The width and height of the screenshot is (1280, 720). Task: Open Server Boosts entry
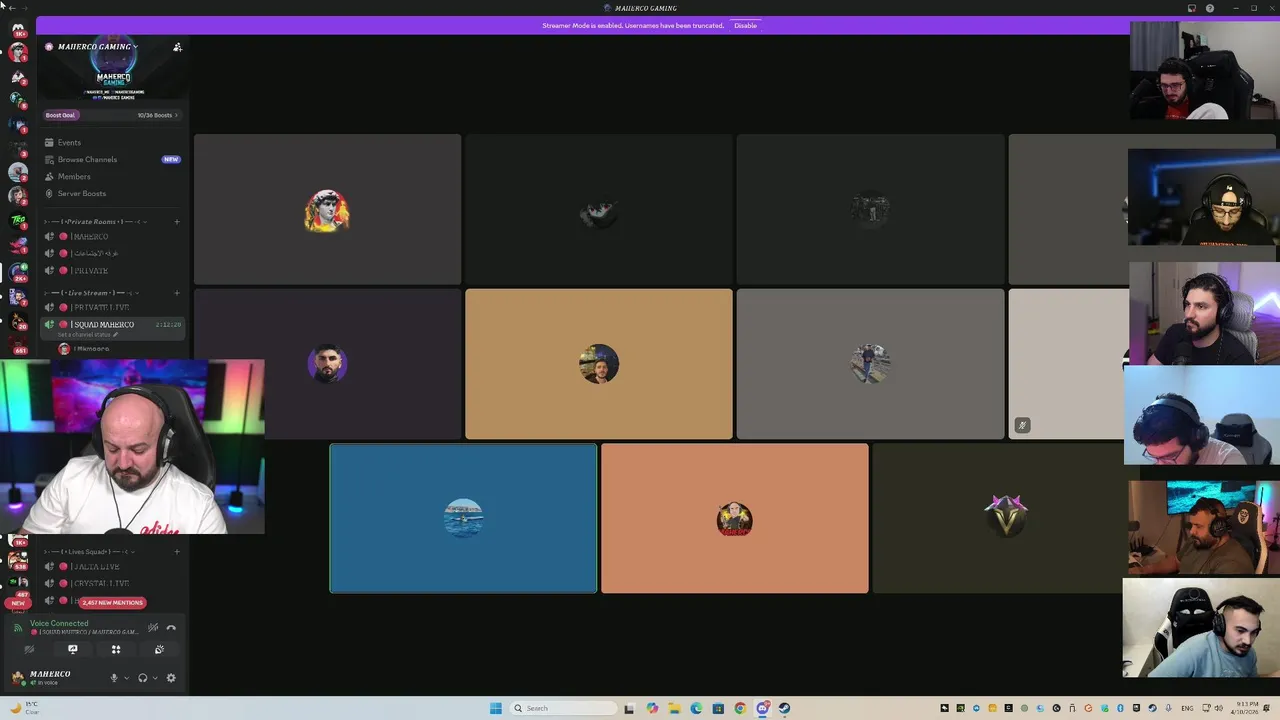(112, 193)
